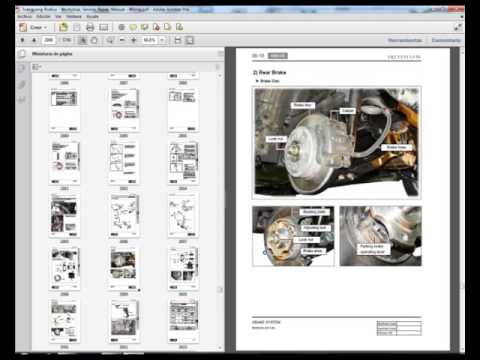The height and width of the screenshot is (360, 480).
Task: Open the Ayuda menu
Action: [x=92, y=17]
